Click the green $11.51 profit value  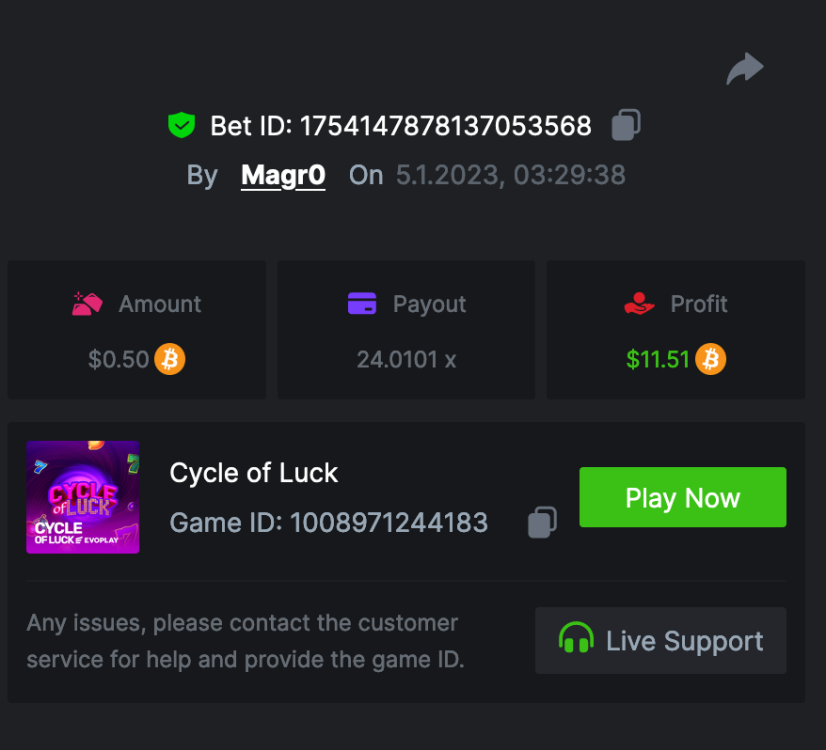click(657, 359)
